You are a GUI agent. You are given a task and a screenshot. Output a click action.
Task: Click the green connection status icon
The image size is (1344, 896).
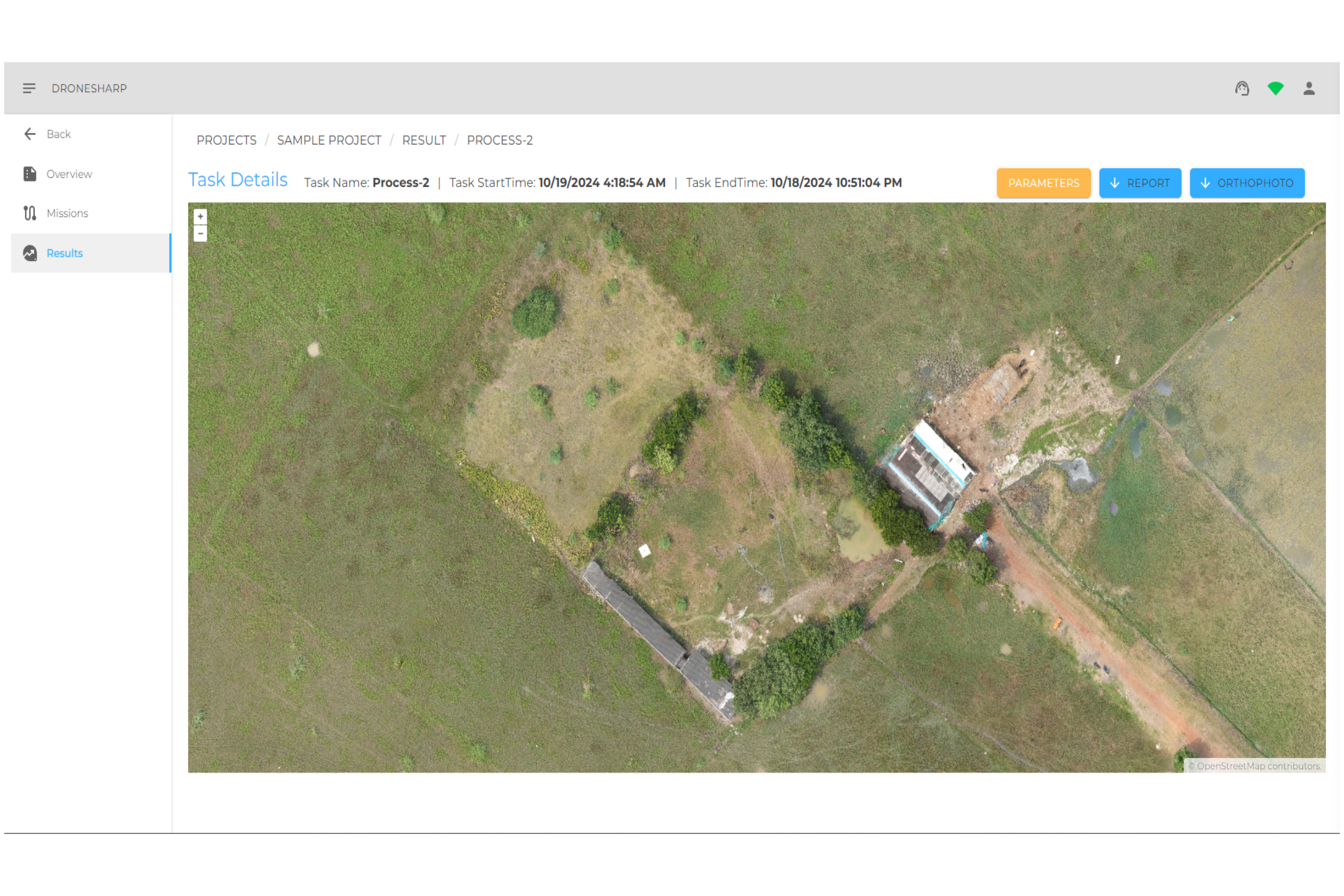1276,88
